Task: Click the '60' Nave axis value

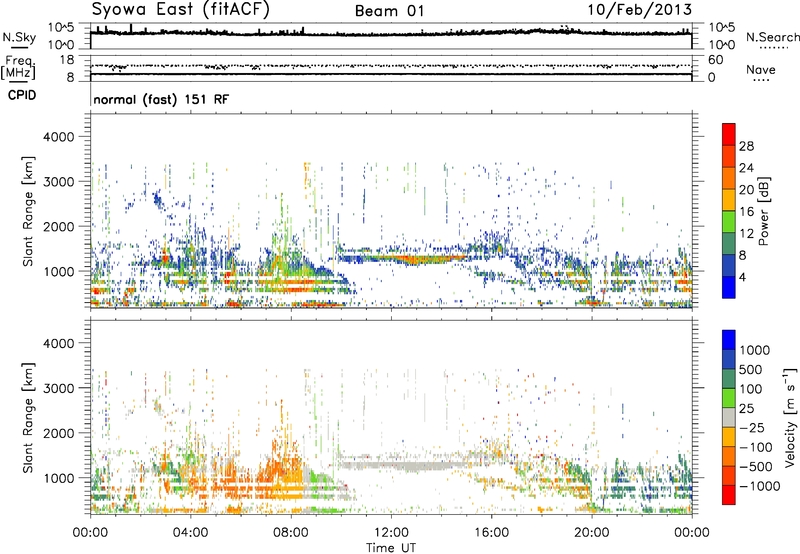Action: (715, 60)
